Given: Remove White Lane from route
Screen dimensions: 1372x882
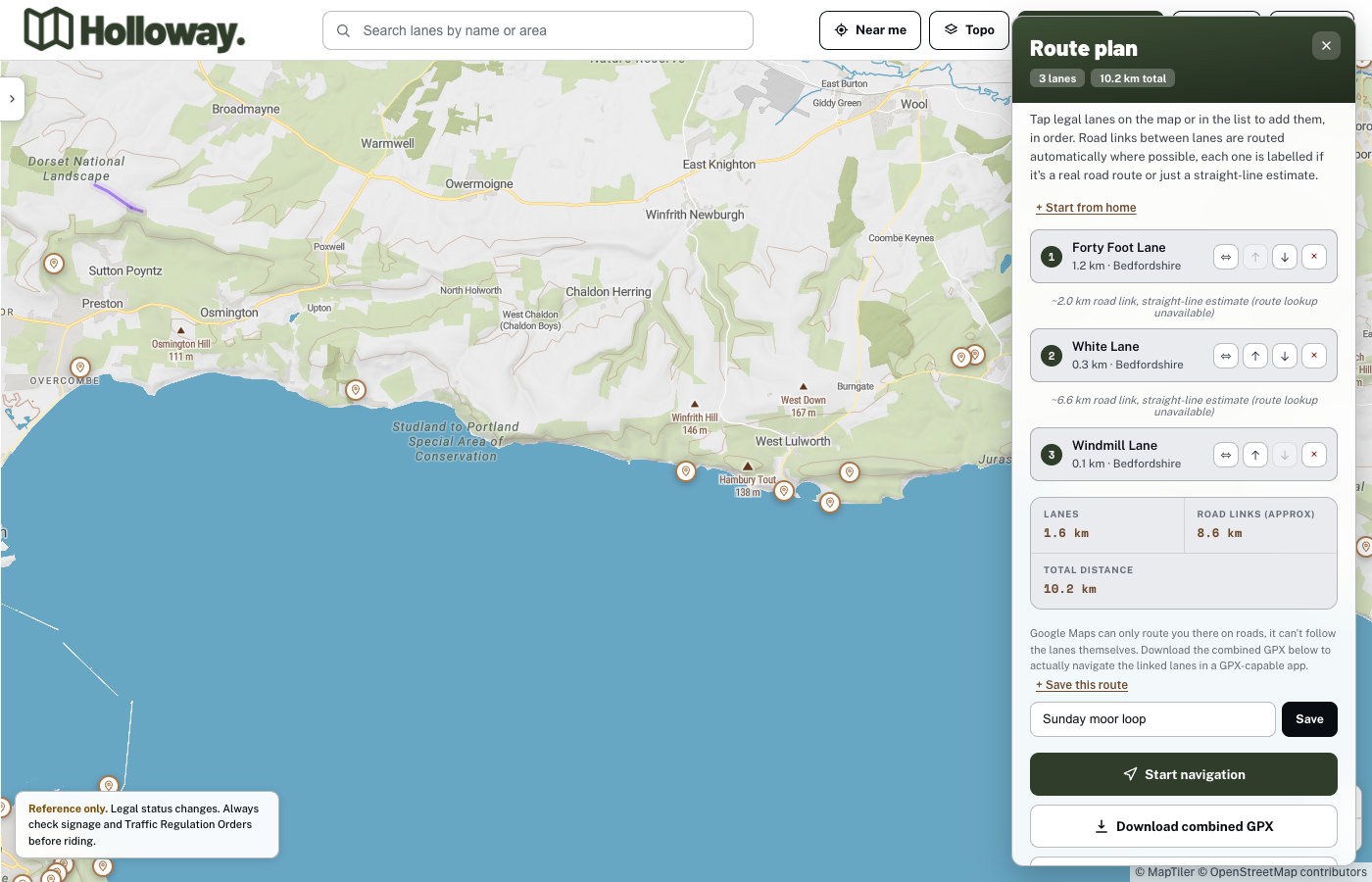Looking at the screenshot, I should (x=1314, y=356).
